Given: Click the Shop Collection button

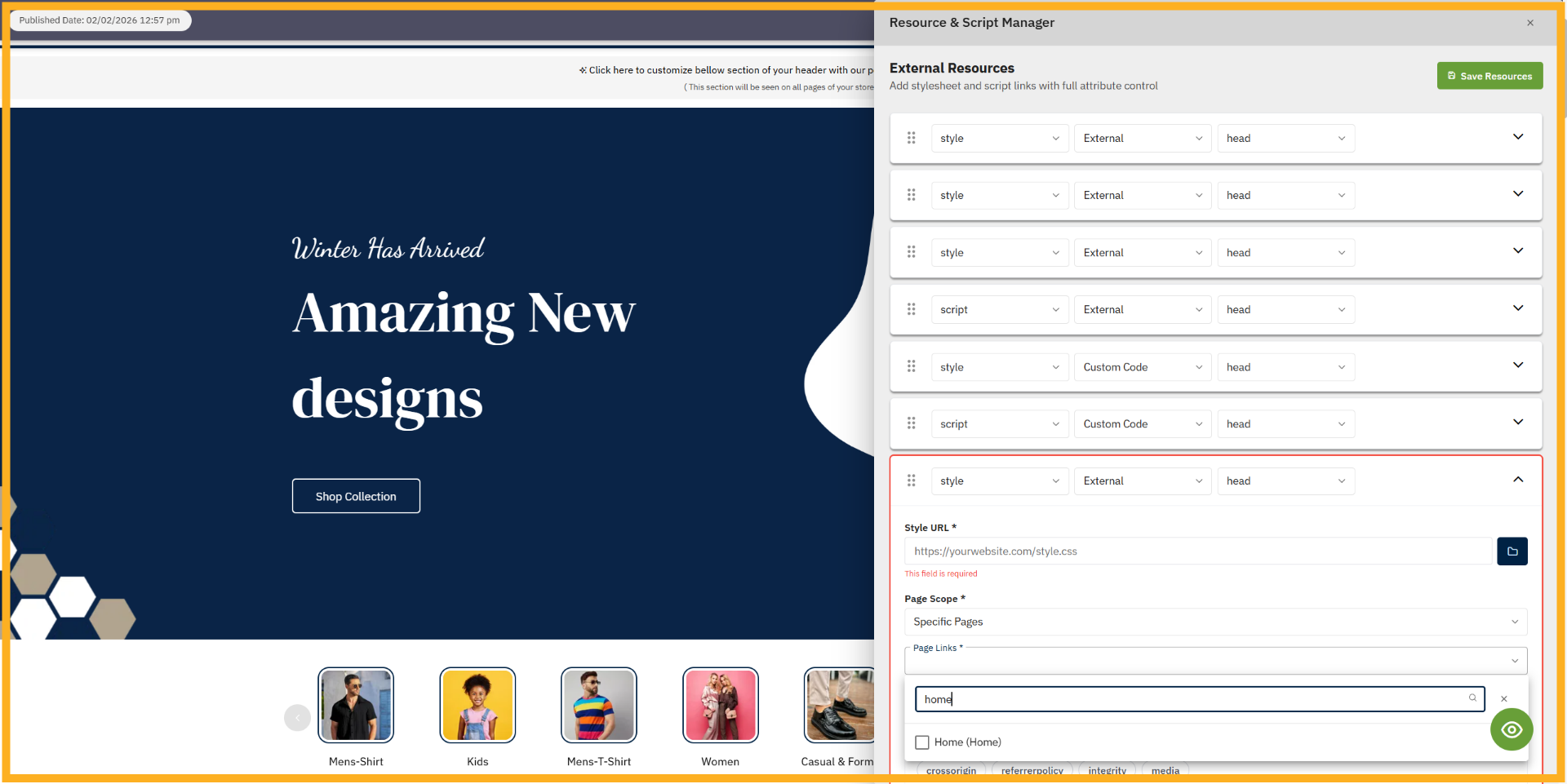Looking at the screenshot, I should pos(356,495).
